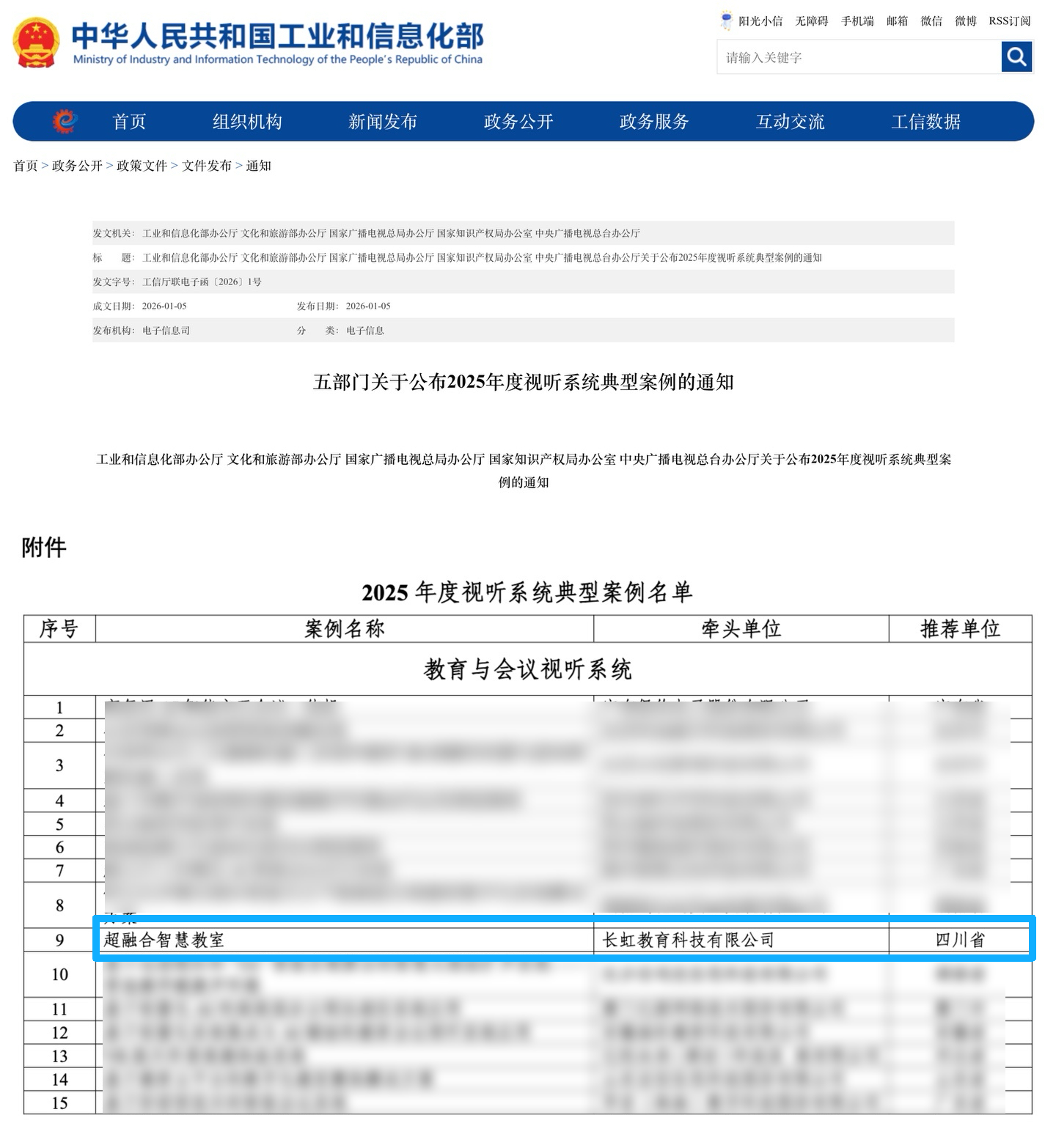Image resolution: width=1056 pixels, height=1148 pixels.
Task: Subscribe via the RSS订阅 link
Action: (x=1009, y=21)
